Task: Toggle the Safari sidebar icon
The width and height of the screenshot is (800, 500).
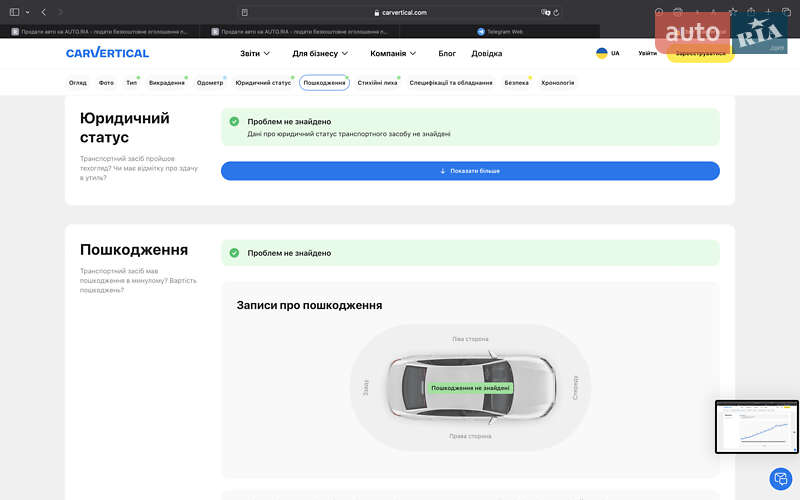Action: coord(15,12)
